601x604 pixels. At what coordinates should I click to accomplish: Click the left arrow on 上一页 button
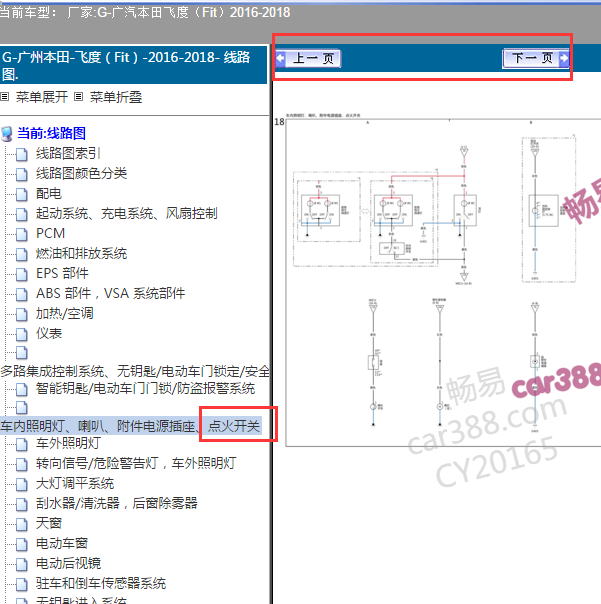280,59
